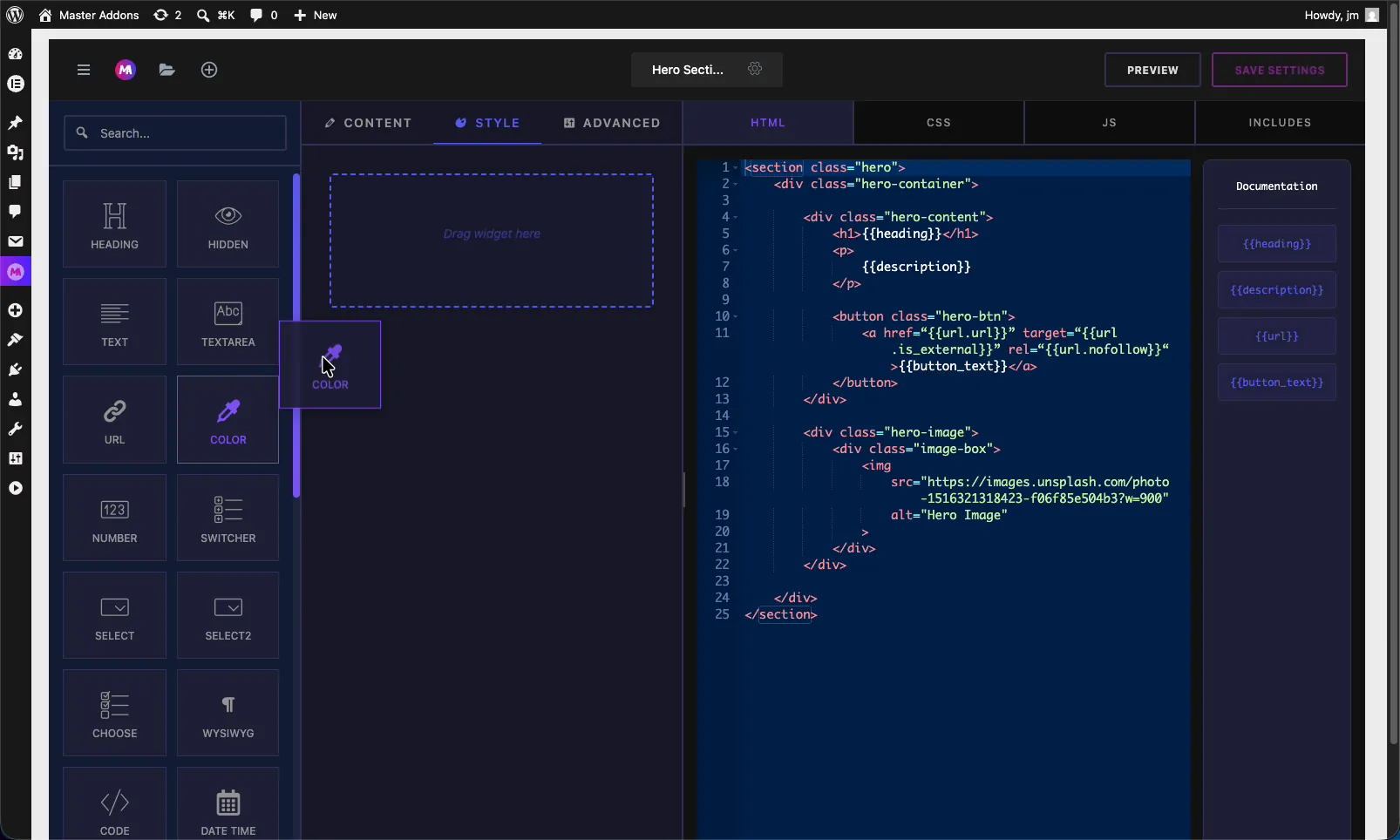1400x840 pixels.
Task: Open comments icon in admin bar
Action: pos(264,15)
